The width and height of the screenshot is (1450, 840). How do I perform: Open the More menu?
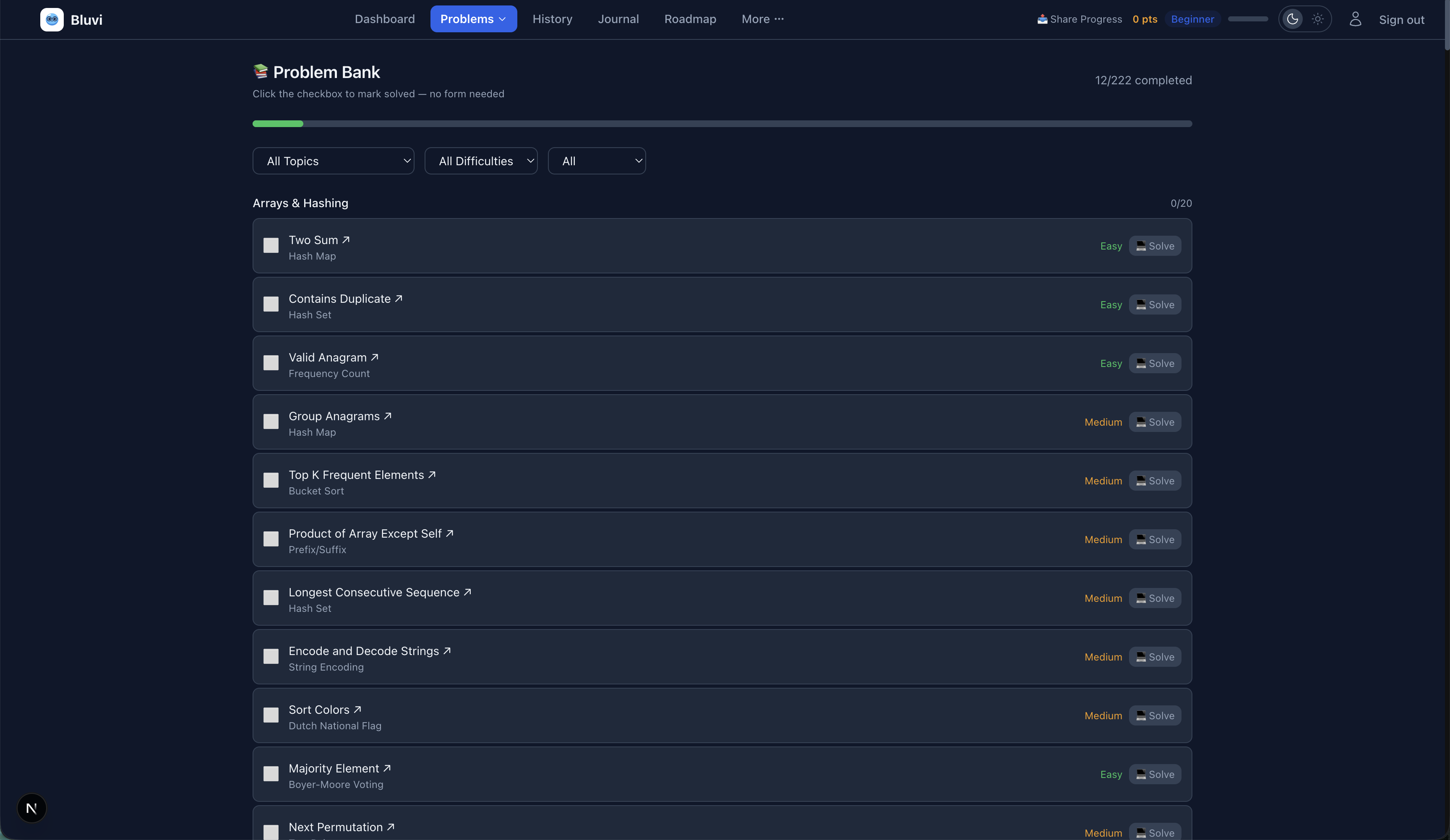pyautogui.click(x=762, y=19)
